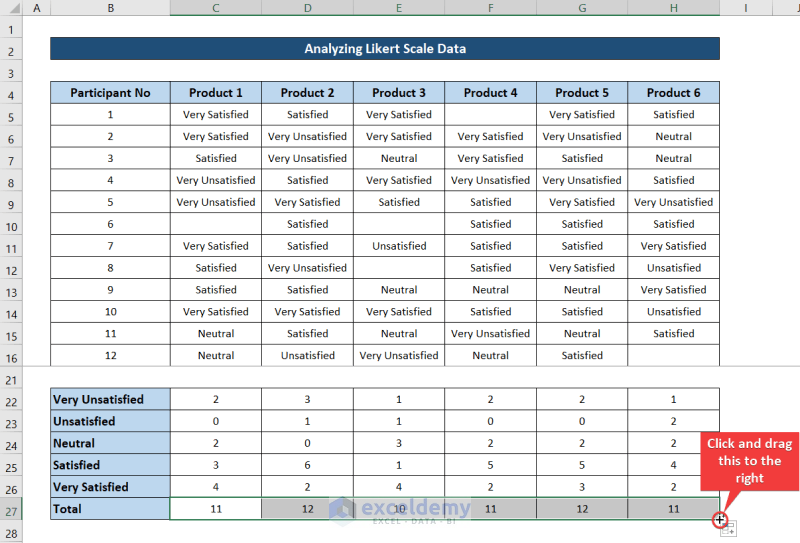
Task: Click the 'Total' row label
Action: click(110, 509)
